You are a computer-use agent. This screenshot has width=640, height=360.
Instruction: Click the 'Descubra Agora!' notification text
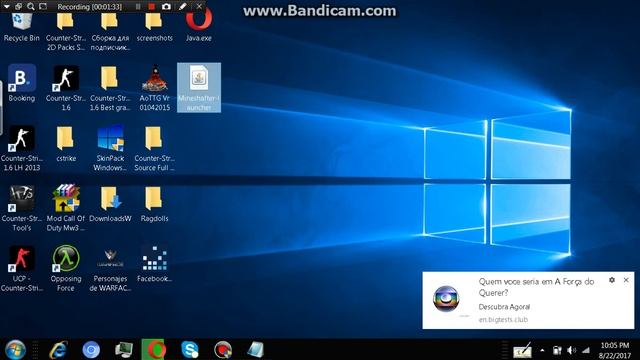(504, 307)
